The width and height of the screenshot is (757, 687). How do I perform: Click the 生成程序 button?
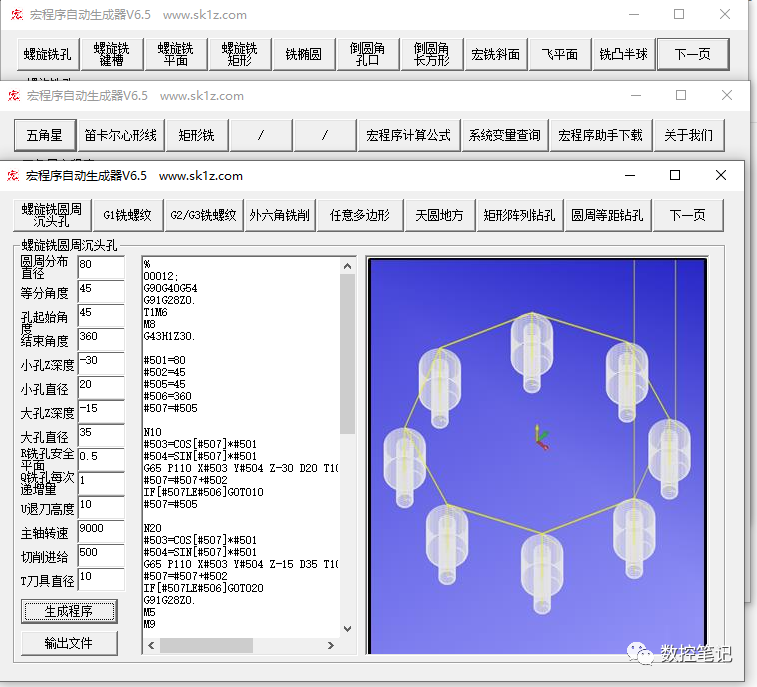(x=69, y=612)
